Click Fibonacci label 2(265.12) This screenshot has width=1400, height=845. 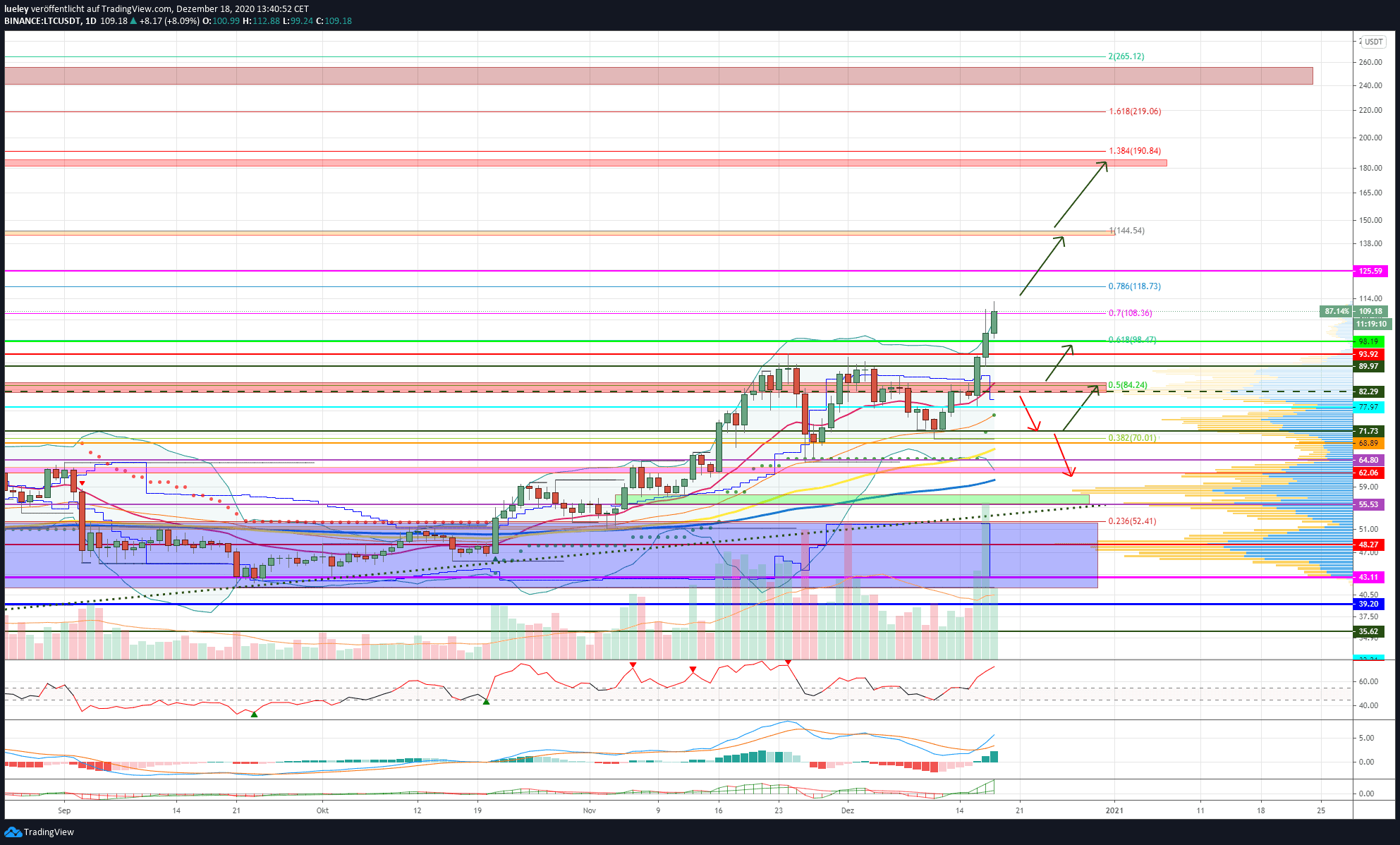[1126, 56]
